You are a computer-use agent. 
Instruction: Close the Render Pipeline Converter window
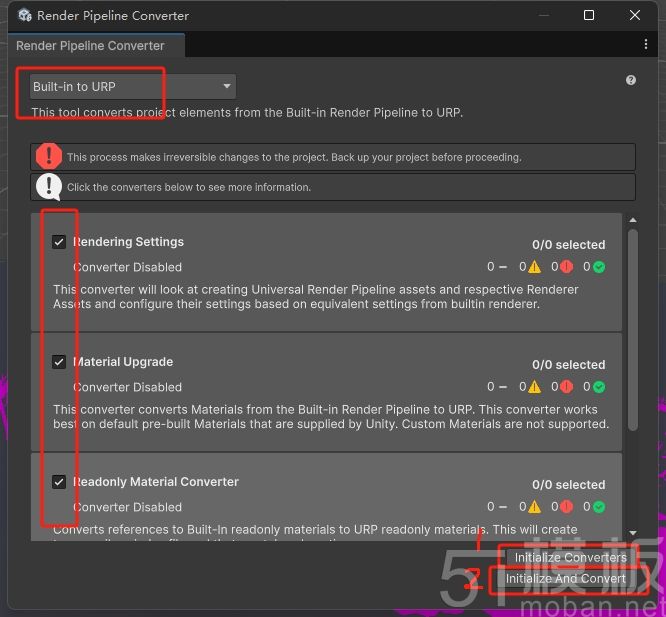[x=635, y=15]
